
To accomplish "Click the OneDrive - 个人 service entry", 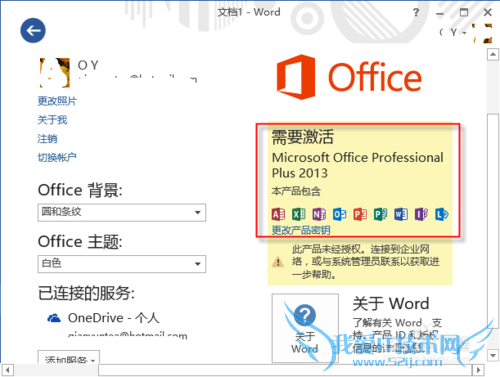I will pyautogui.click(x=113, y=318).
